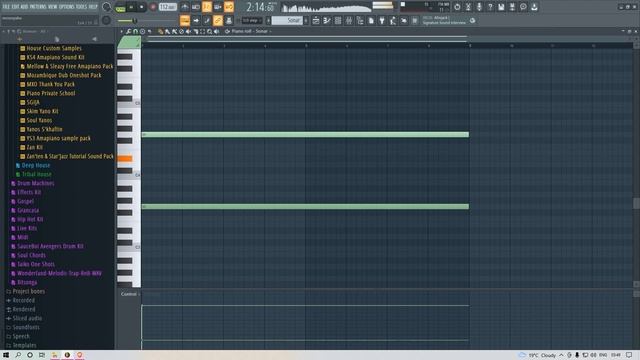
Task: Open the plugin picker plug icon
Action: coord(382,20)
